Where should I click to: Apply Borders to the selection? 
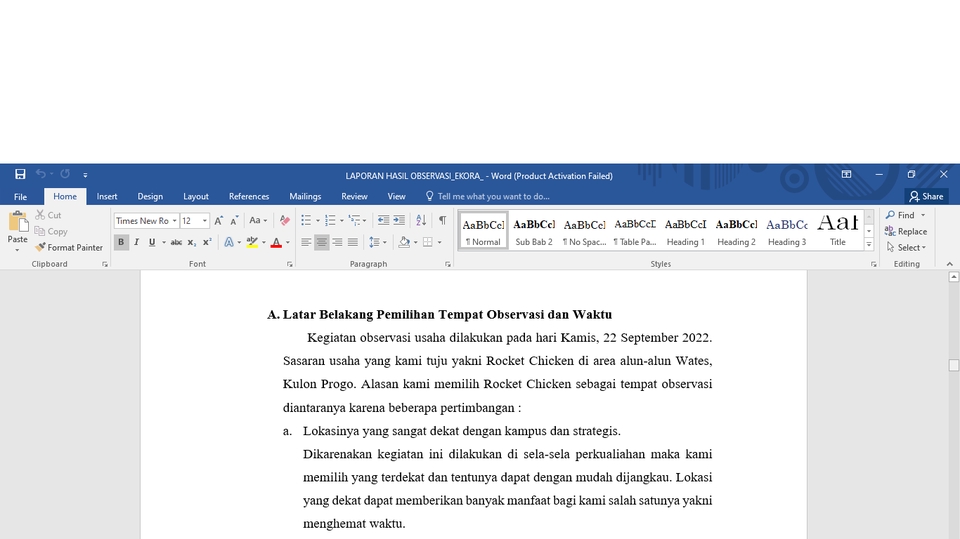point(428,243)
